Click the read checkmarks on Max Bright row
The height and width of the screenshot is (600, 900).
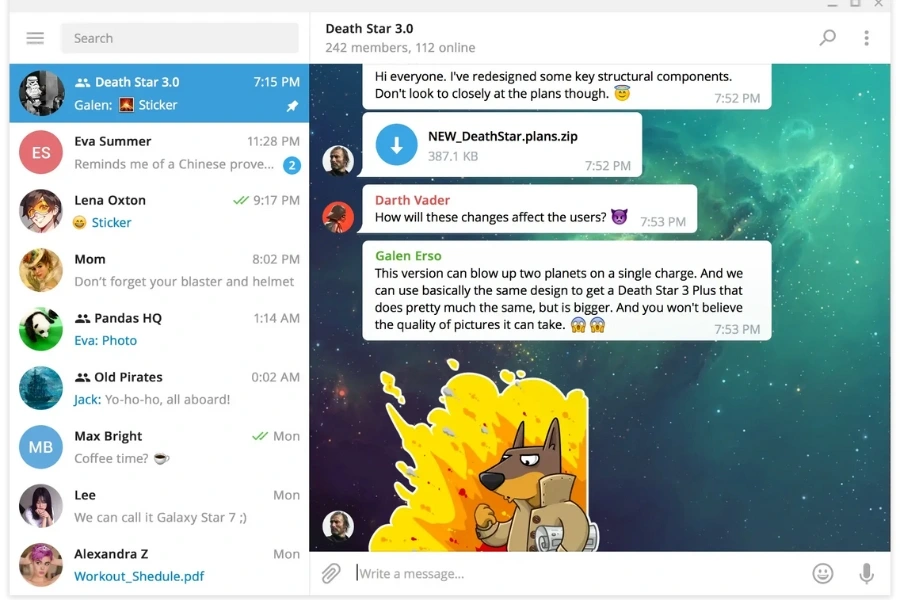(x=259, y=436)
